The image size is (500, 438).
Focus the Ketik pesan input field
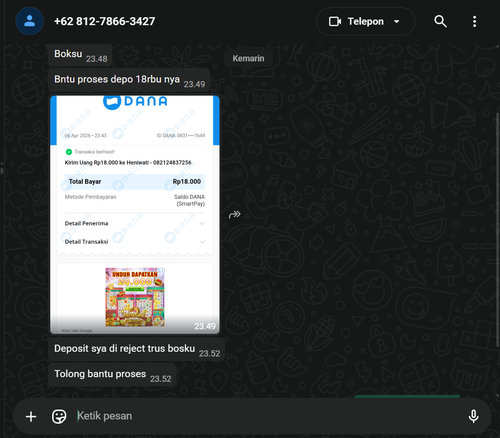[267, 416]
